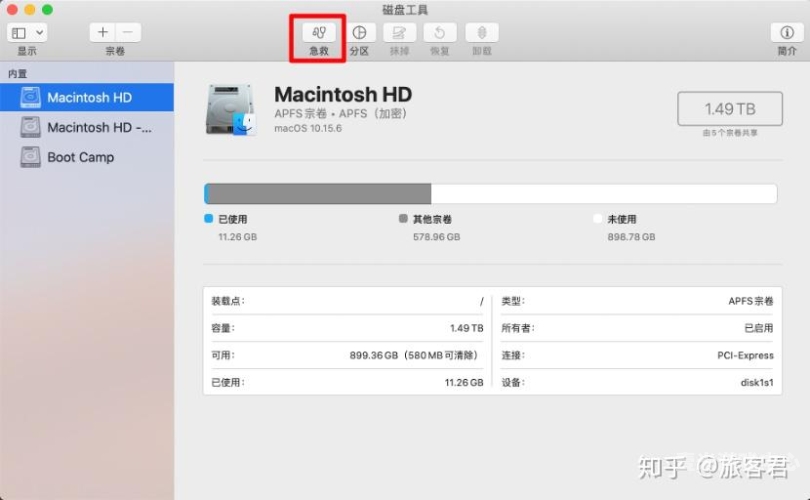
Task: Toggle the sidebar view icon
Action: pos(19,33)
